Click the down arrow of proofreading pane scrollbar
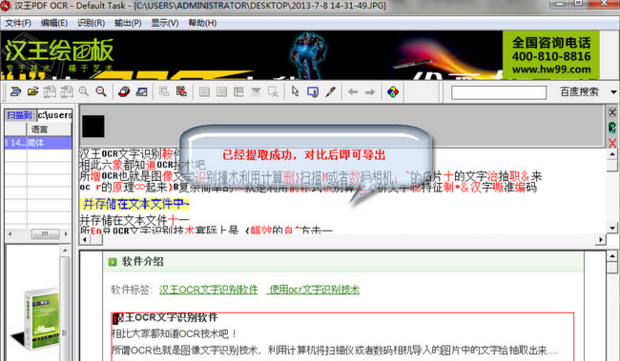The height and width of the screenshot is (361, 620). click(612, 228)
